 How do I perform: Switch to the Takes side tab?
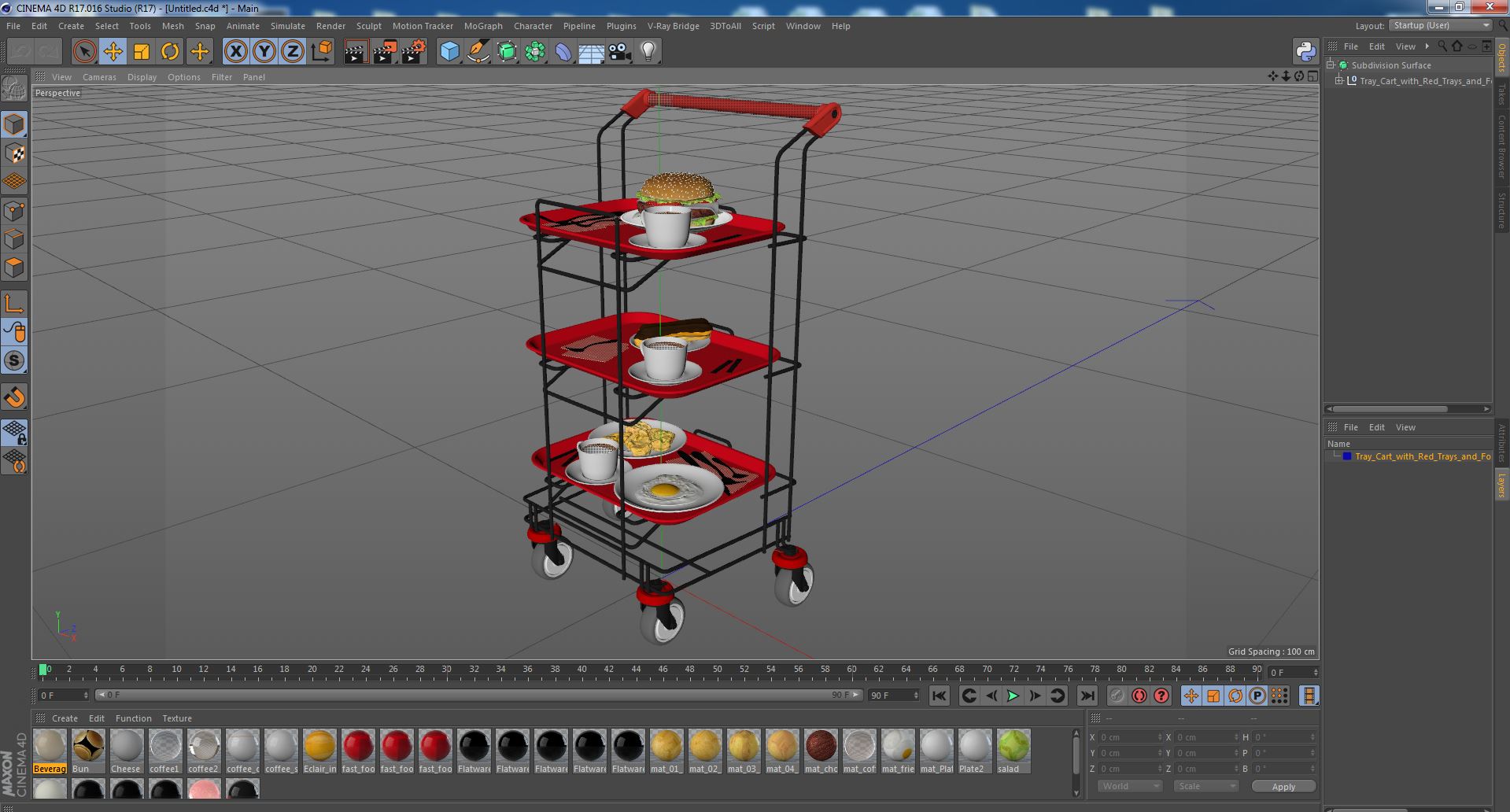(x=1501, y=93)
